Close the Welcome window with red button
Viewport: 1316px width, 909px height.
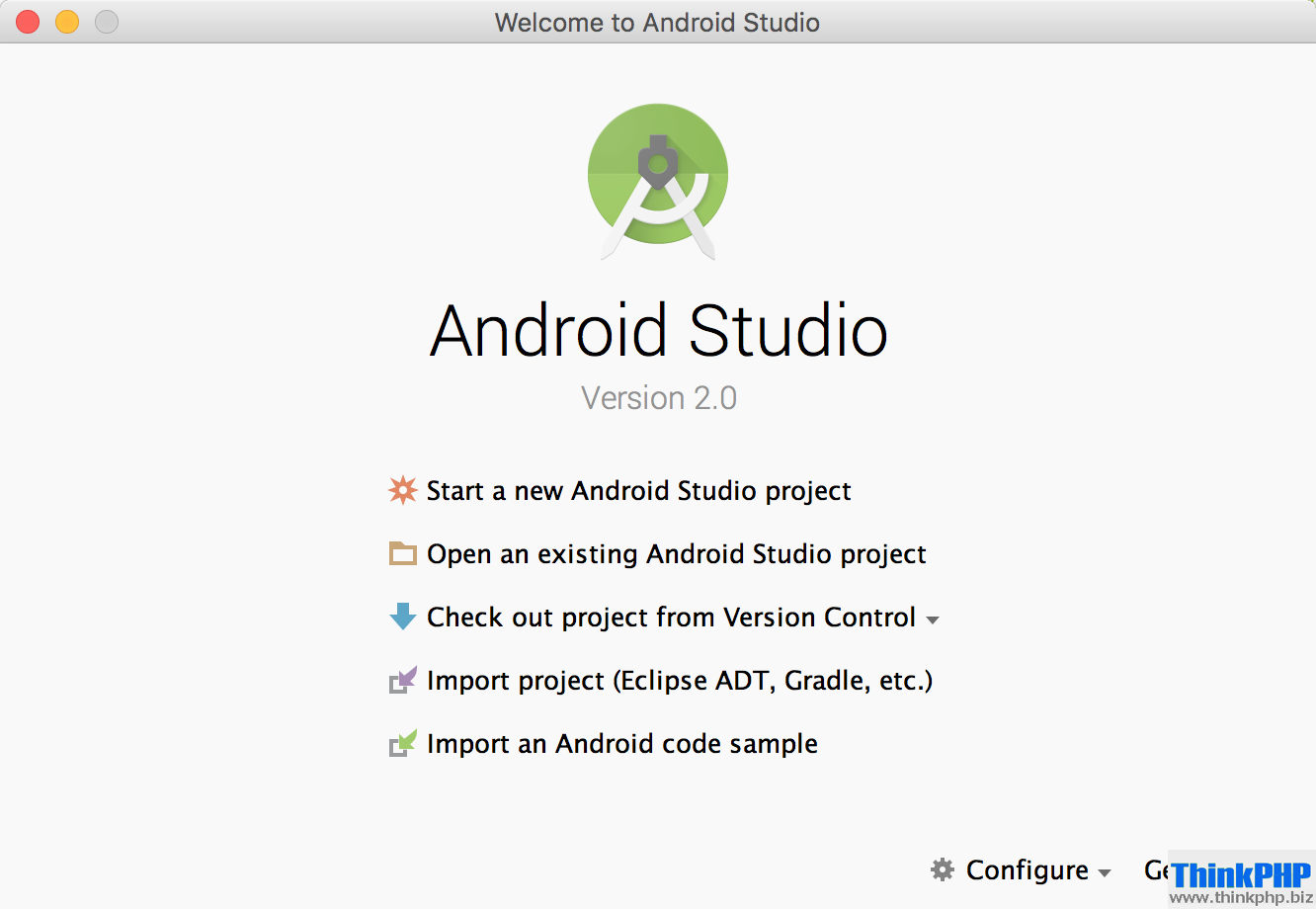click(28, 22)
